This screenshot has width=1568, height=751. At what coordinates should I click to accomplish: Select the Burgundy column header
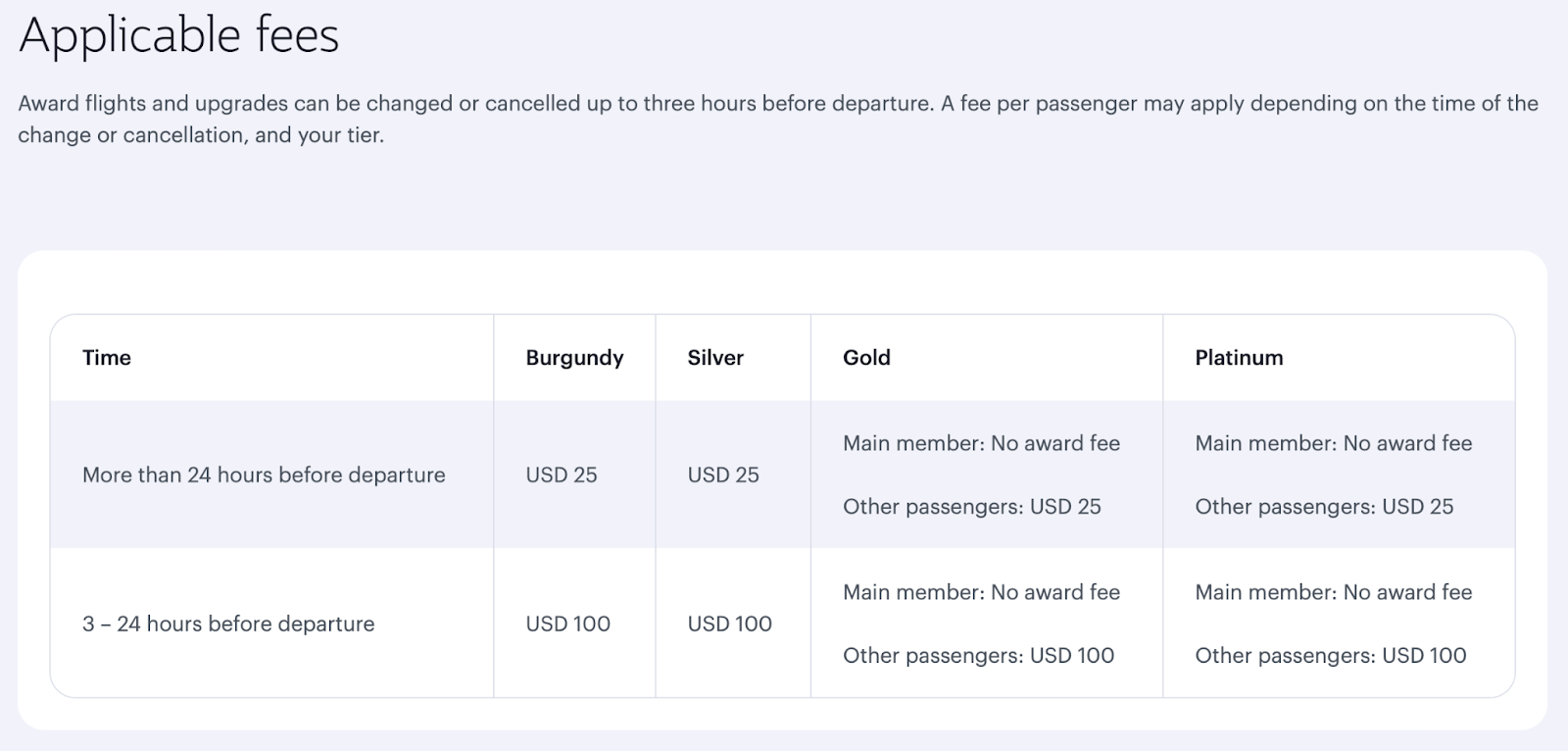point(574,358)
